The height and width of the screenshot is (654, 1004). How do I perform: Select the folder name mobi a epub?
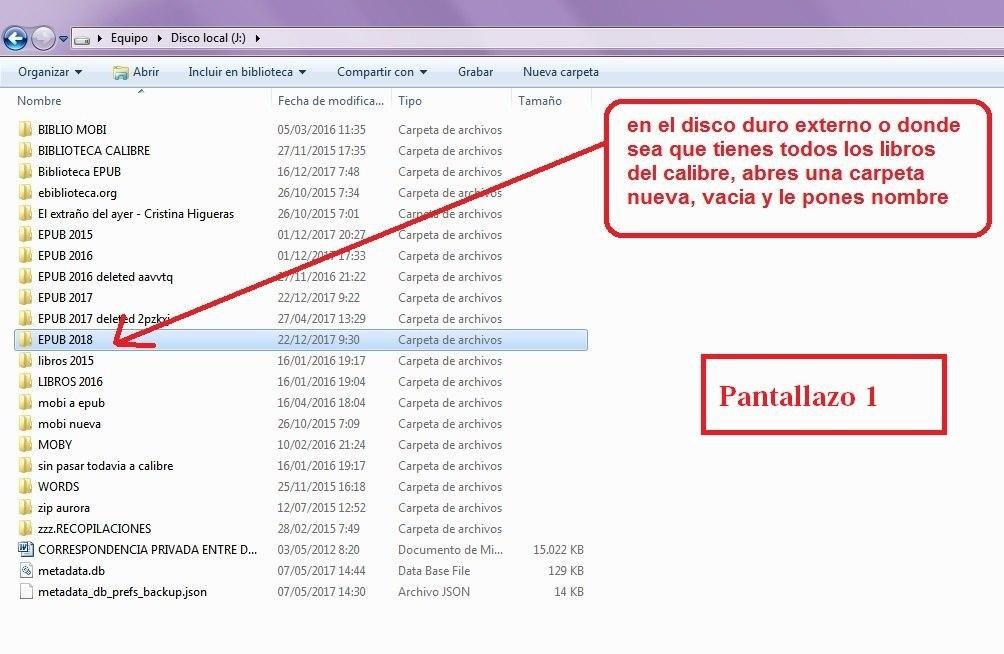pos(71,402)
